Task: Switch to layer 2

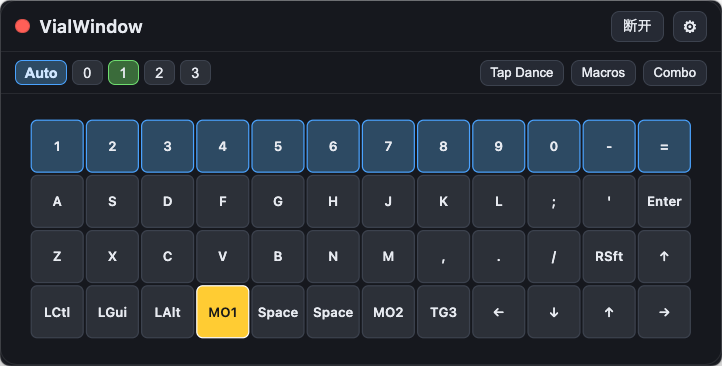Action: pos(159,73)
